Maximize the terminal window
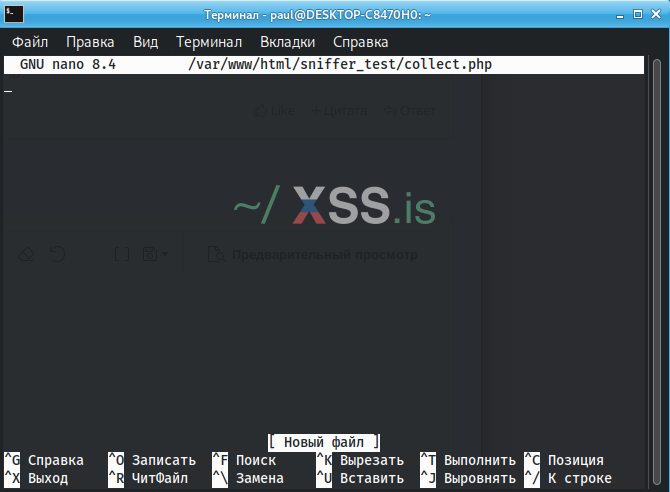The image size is (670, 492). pyautogui.click(x=638, y=15)
